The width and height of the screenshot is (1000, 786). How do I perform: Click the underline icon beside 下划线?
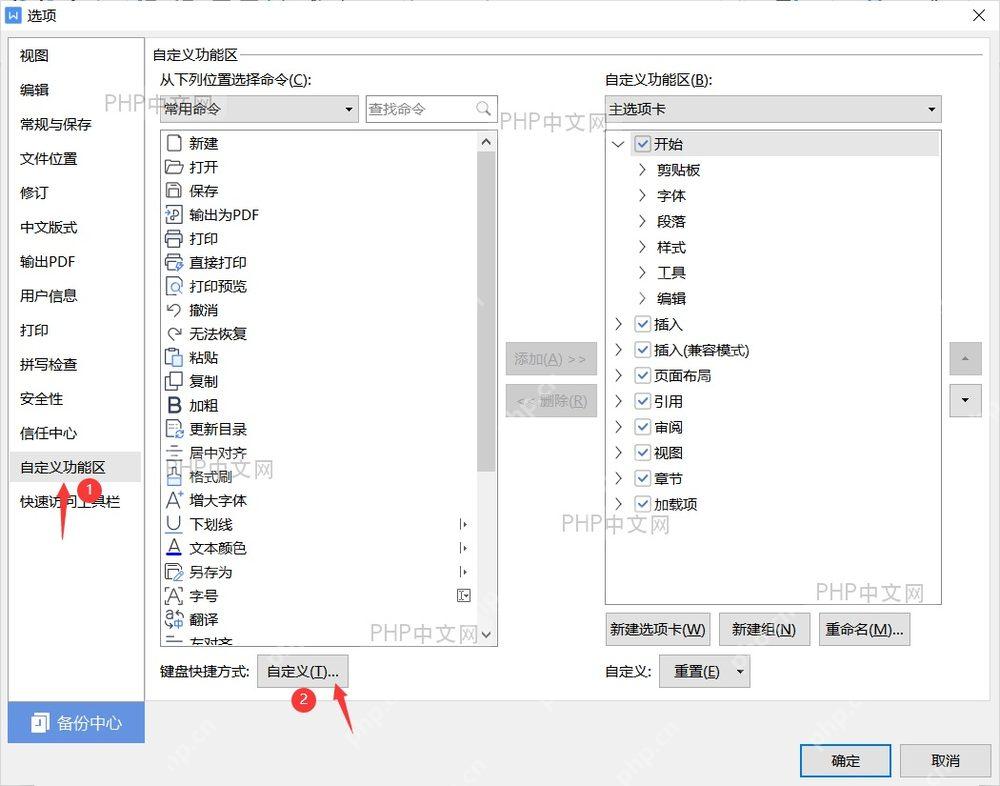[173, 524]
